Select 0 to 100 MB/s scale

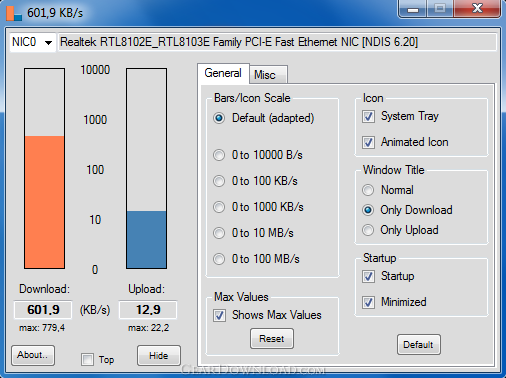(x=256, y=259)
